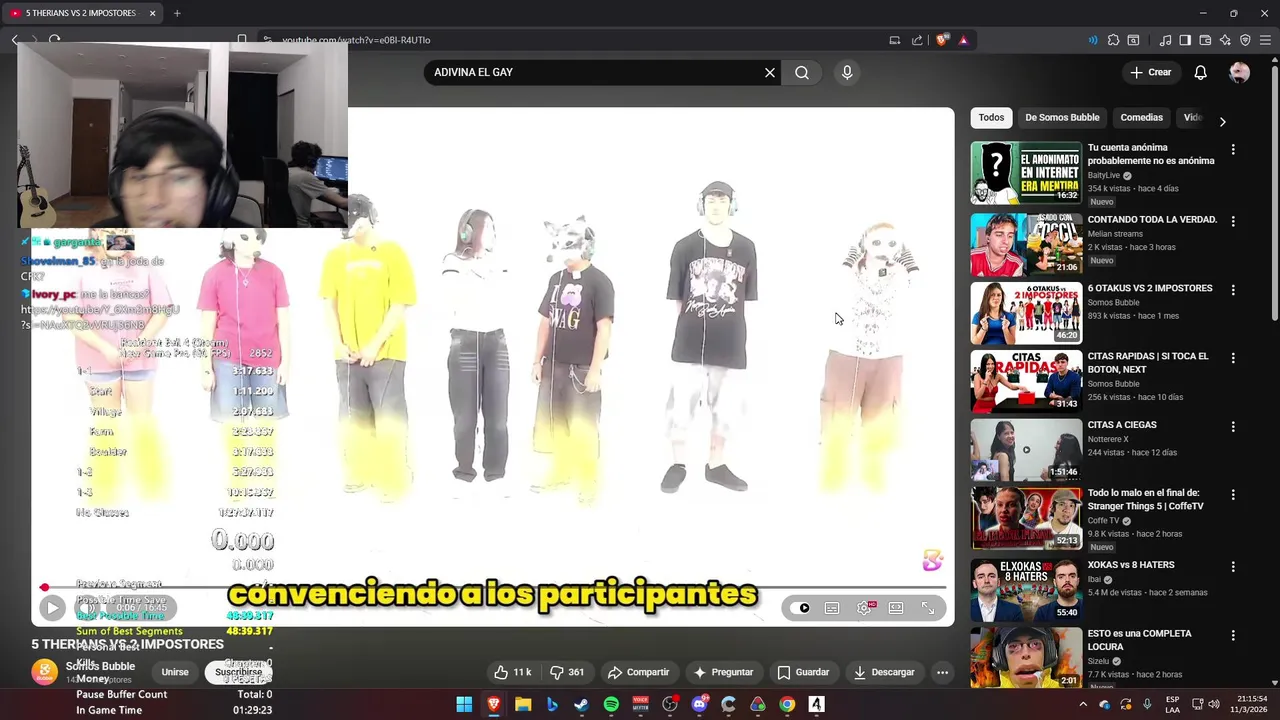
Task: Click the Preguntar button
Action: (723, 672)
